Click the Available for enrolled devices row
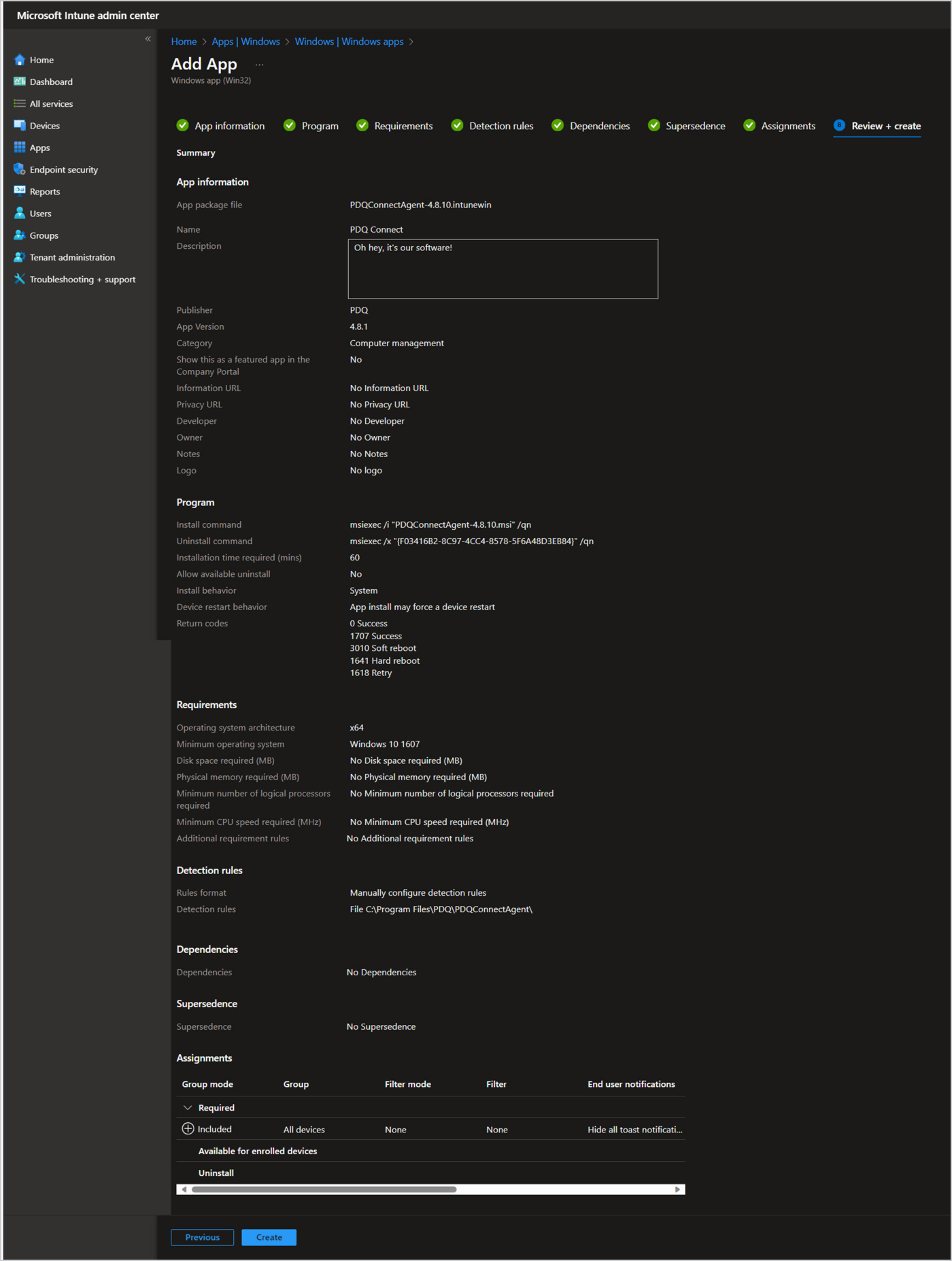Screen dimensions: 952x1261 430,1151
